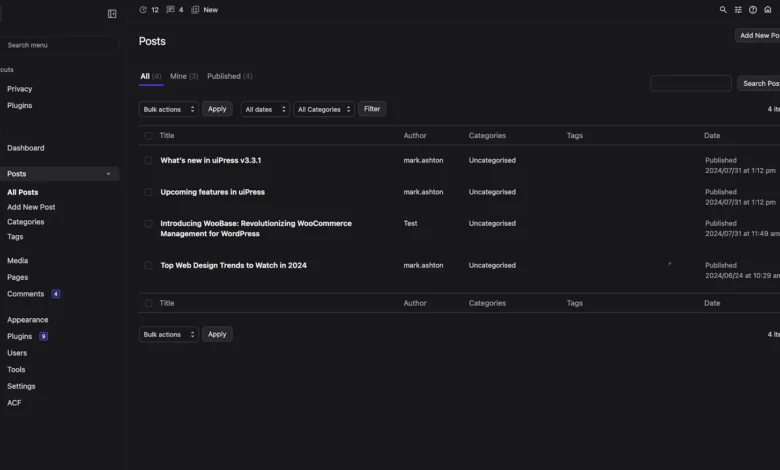Click the bottom Apply button
The height and width of the screenshot is (470, 780).
pos(217,334)
